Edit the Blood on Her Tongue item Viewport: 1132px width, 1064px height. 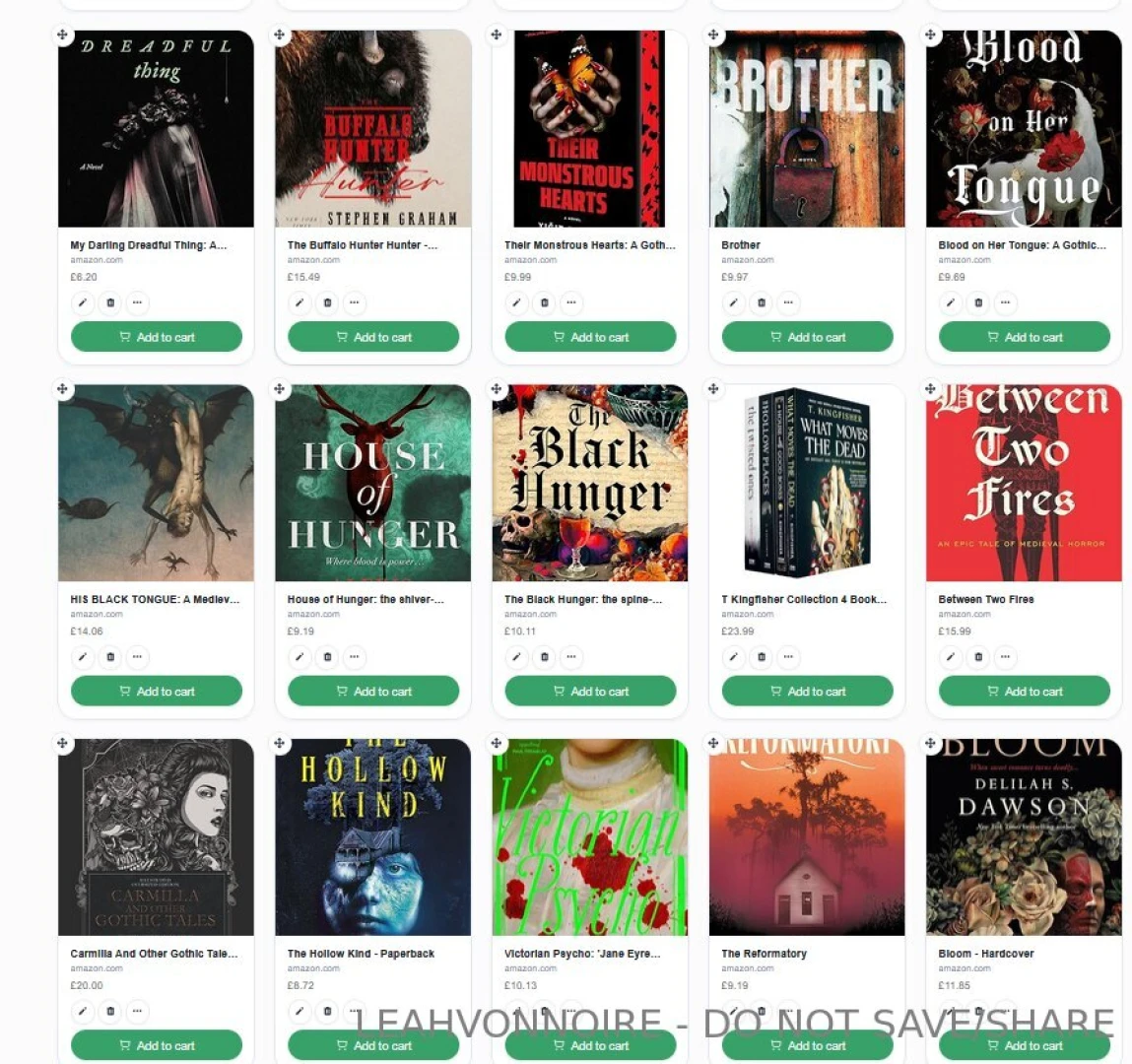pos(951,302)
